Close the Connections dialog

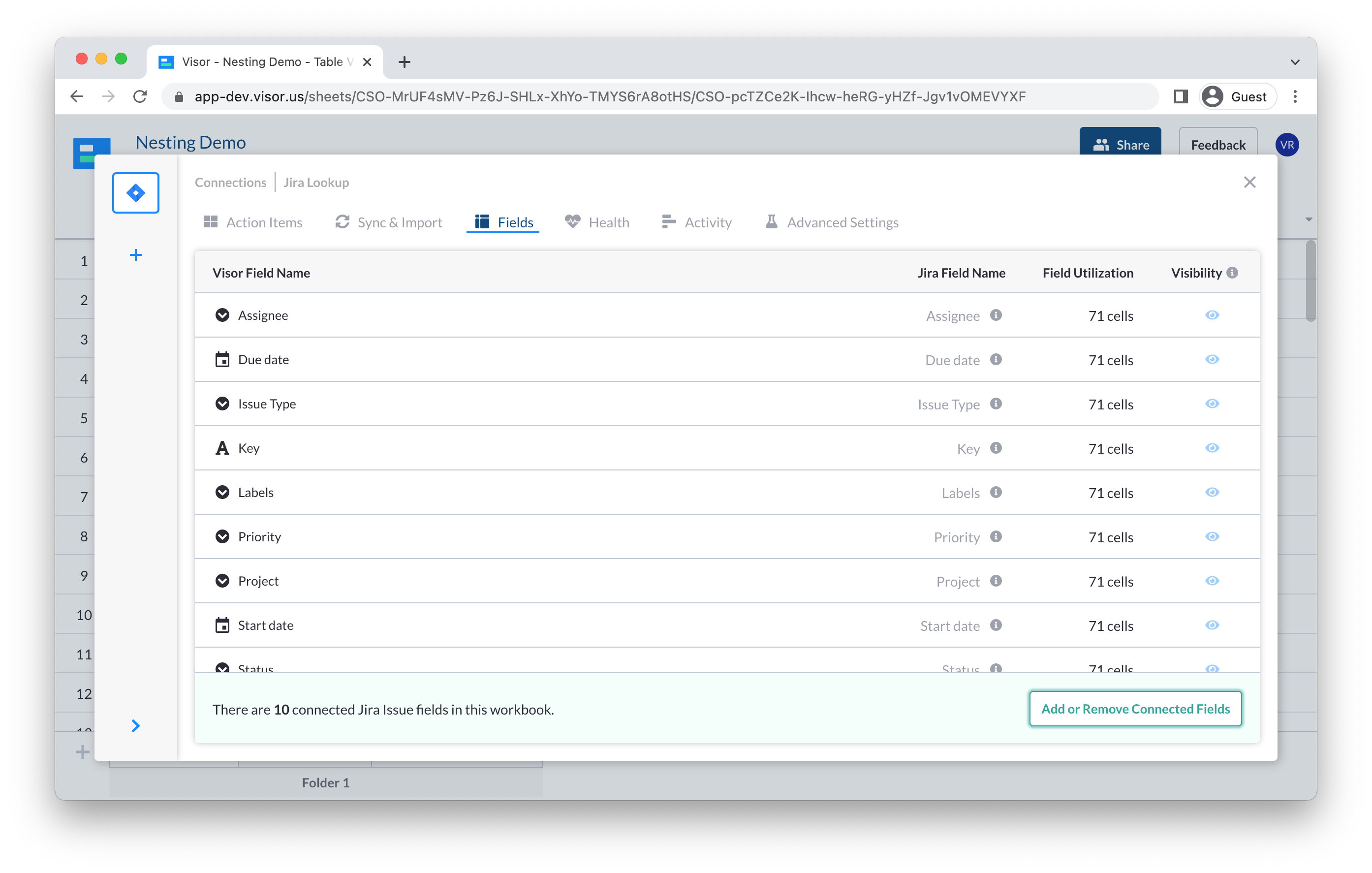pos(1249,183)
